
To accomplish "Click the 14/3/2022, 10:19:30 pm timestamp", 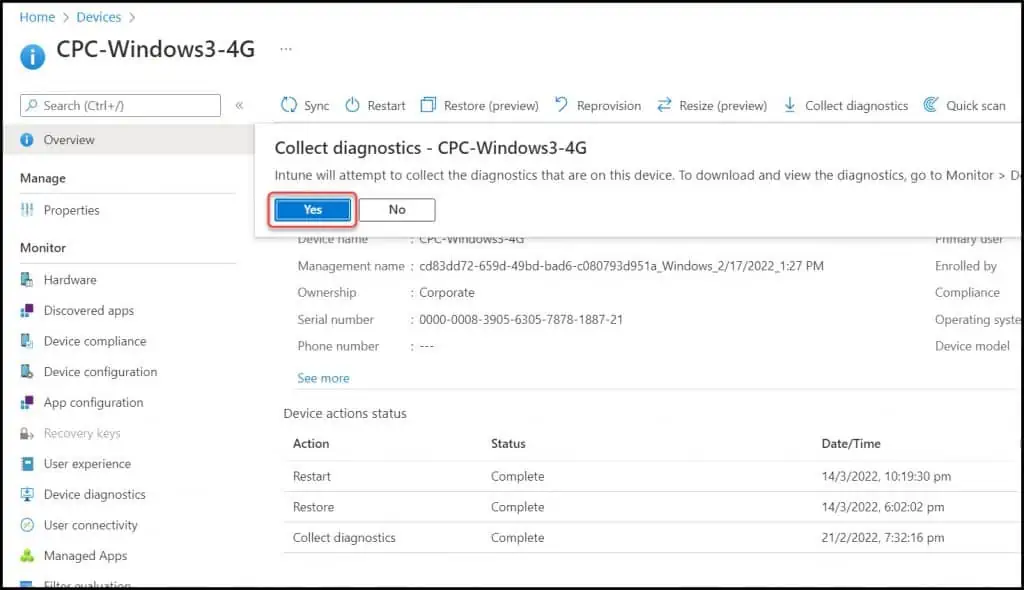I will [x=886, y=476].
